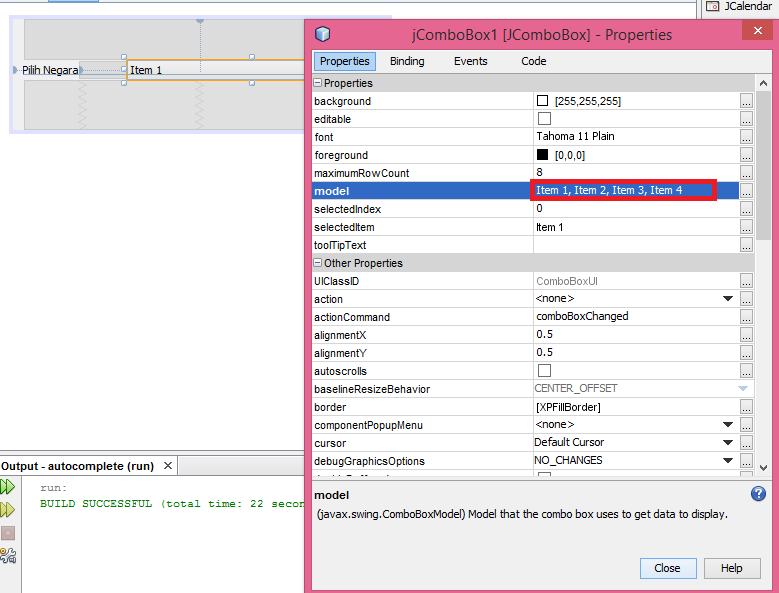This screenshot has width=779, height=593.
Task: Open the ellipsis editor for debugGraphicsOptions
Action: pyautogui.click(x=746, y=461)
